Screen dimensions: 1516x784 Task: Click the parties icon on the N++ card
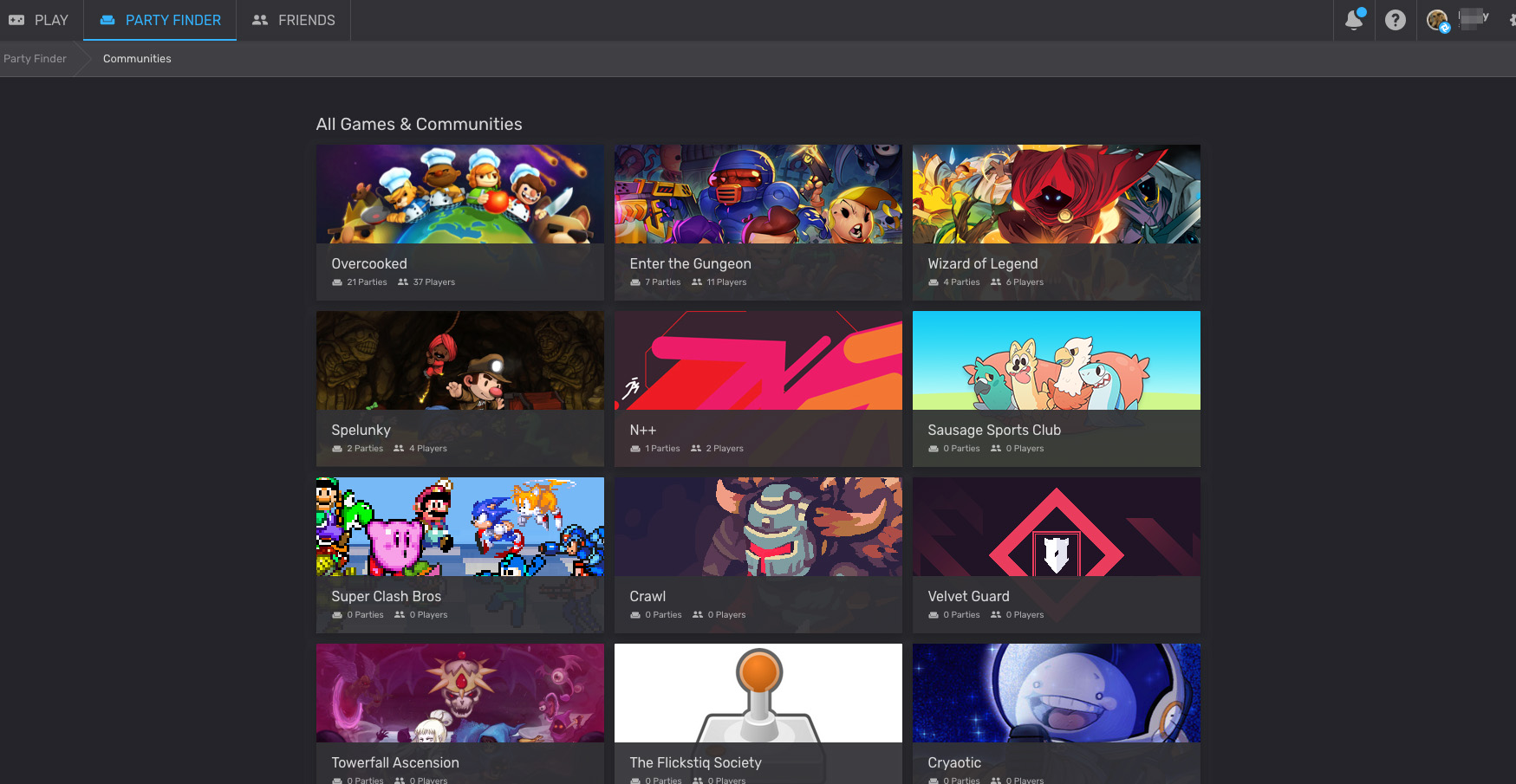[x=635, y=449]
